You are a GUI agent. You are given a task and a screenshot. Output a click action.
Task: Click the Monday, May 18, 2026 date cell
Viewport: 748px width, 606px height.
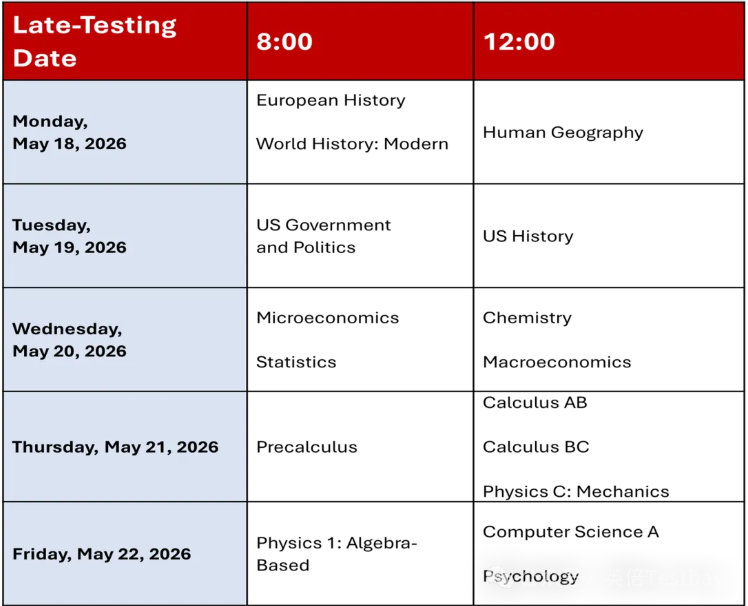click(70, 132)
